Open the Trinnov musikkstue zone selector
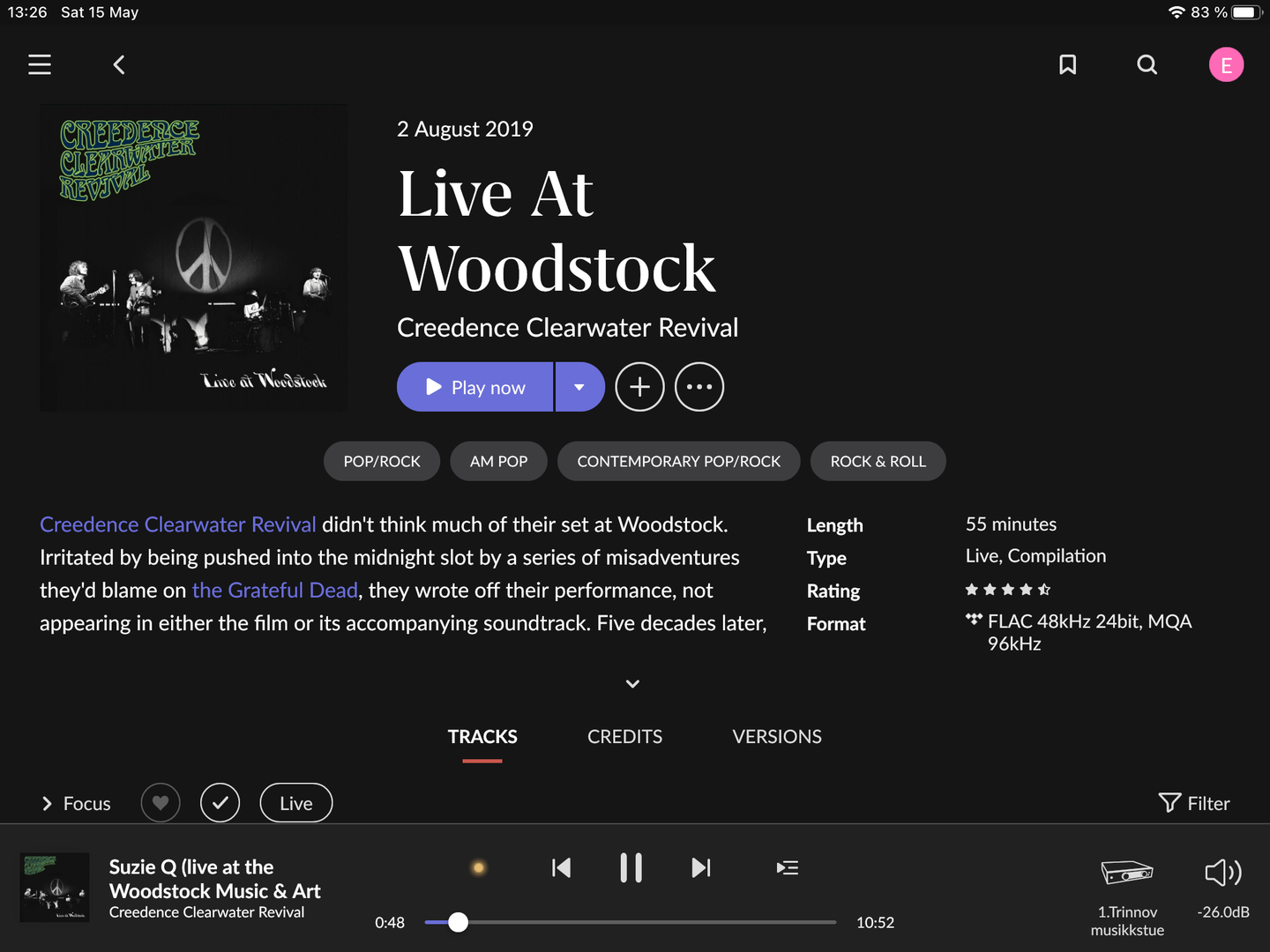 (1127, 897)
